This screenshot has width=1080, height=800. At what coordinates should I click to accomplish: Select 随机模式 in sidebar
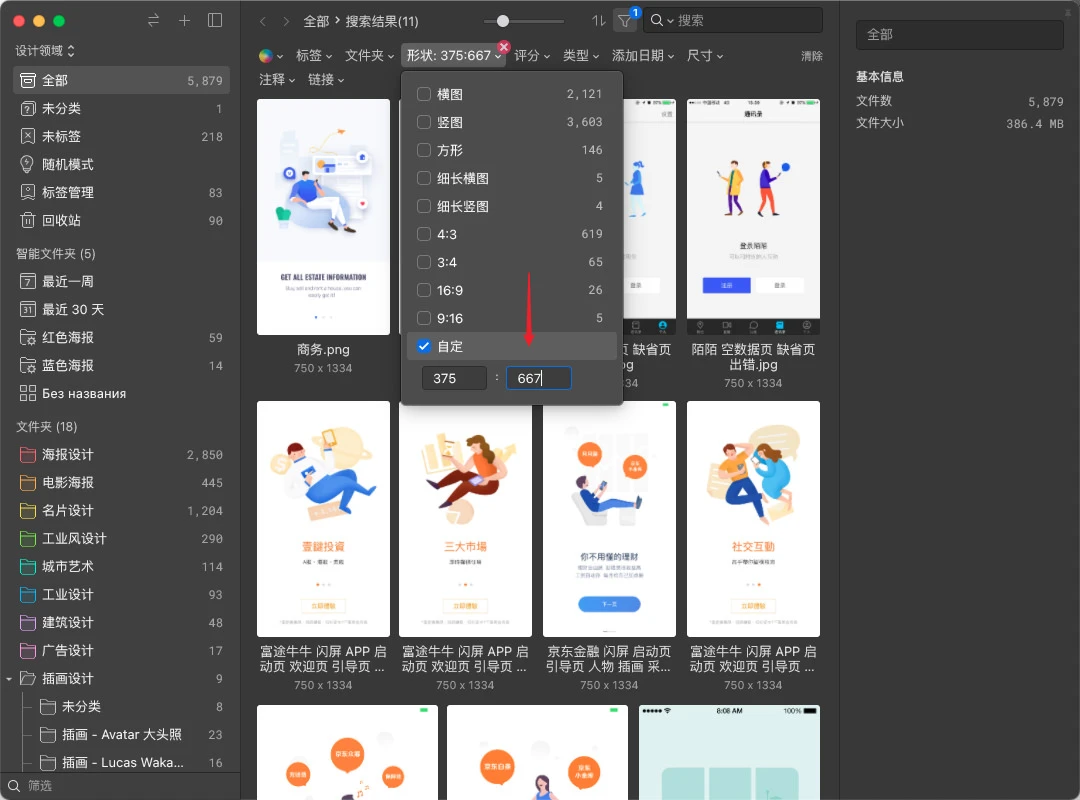pyautogui.click(x=67, y=164)
